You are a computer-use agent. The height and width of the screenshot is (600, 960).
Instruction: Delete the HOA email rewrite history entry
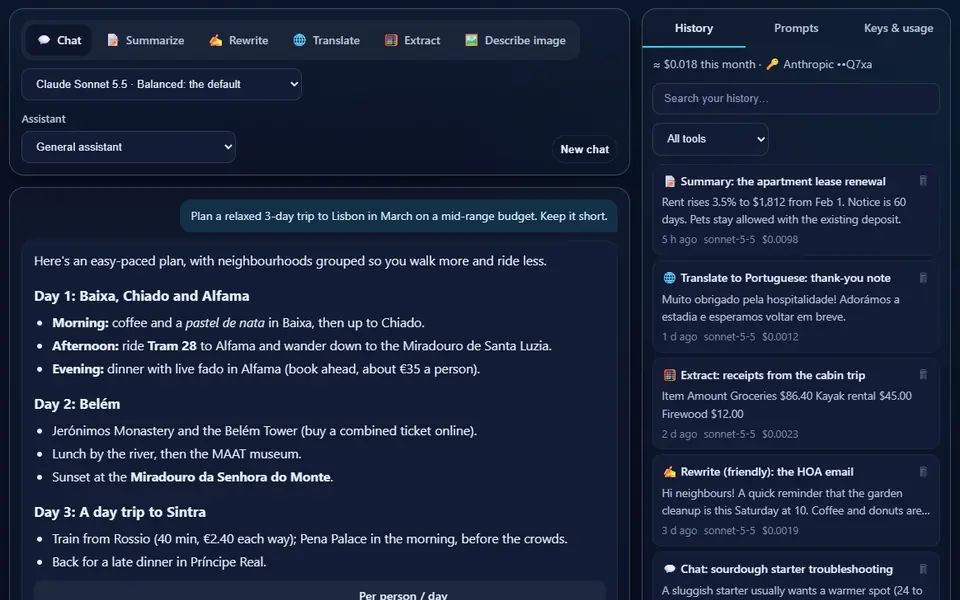click(923, 472)
